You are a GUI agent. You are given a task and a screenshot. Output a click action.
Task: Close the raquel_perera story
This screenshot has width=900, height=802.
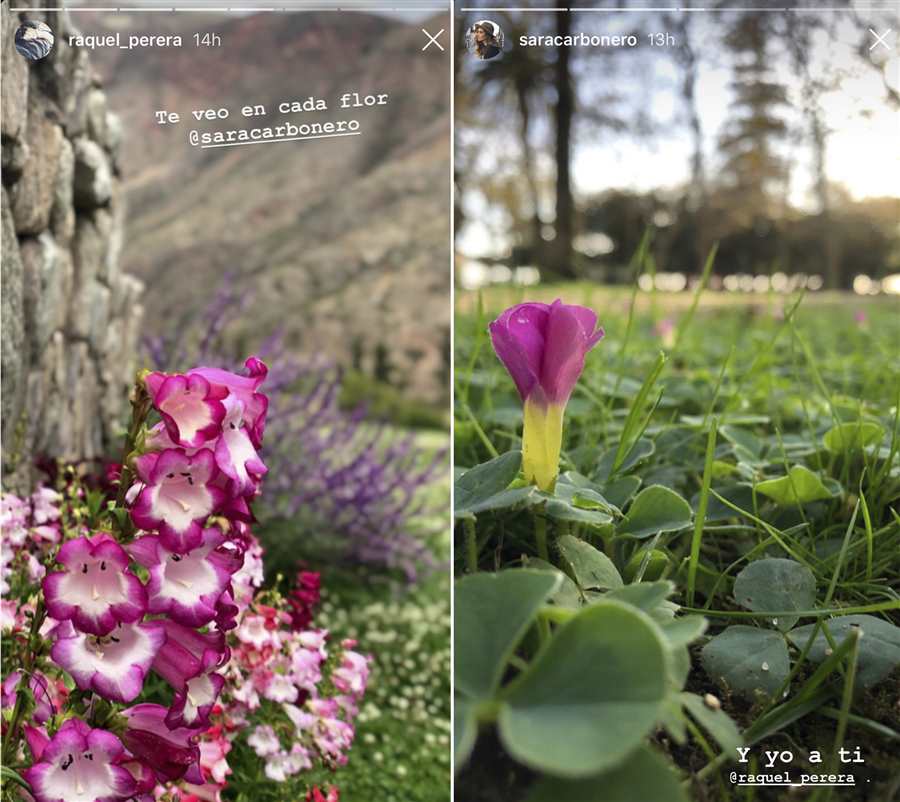433,40
